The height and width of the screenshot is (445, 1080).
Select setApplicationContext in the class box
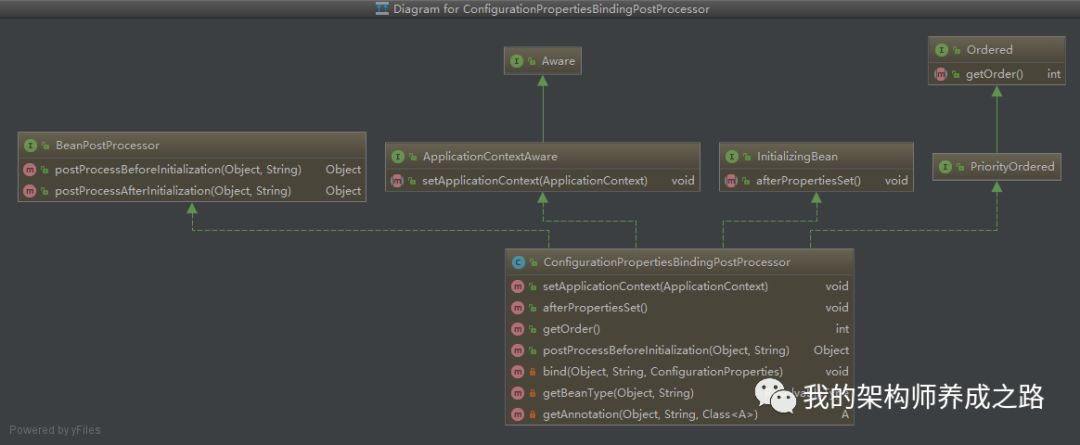click(655, 286)
